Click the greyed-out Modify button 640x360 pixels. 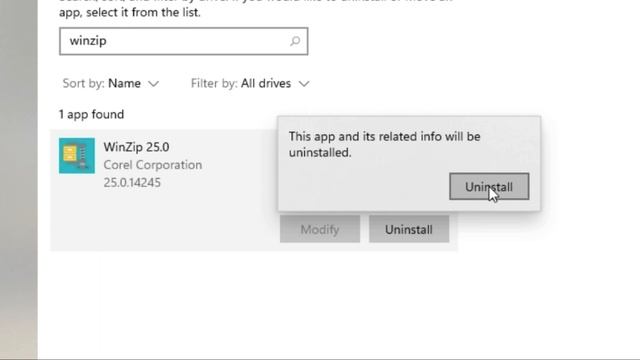320,229
